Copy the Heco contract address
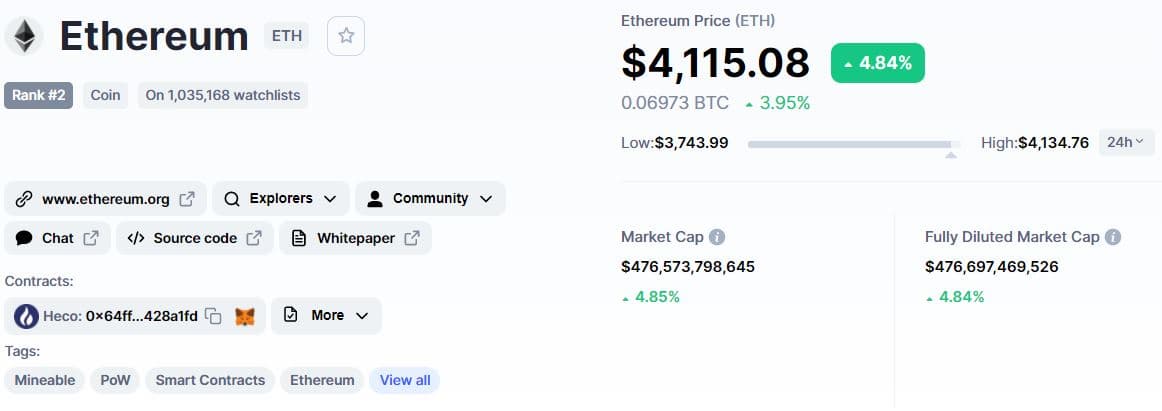This screenshot has width=1162, height=411. (213, 316)
